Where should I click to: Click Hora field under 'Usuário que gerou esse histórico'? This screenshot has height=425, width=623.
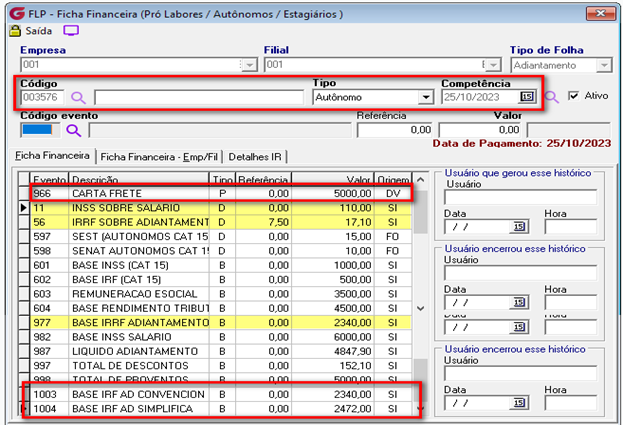pyautogui.click(x=571, y=227)
